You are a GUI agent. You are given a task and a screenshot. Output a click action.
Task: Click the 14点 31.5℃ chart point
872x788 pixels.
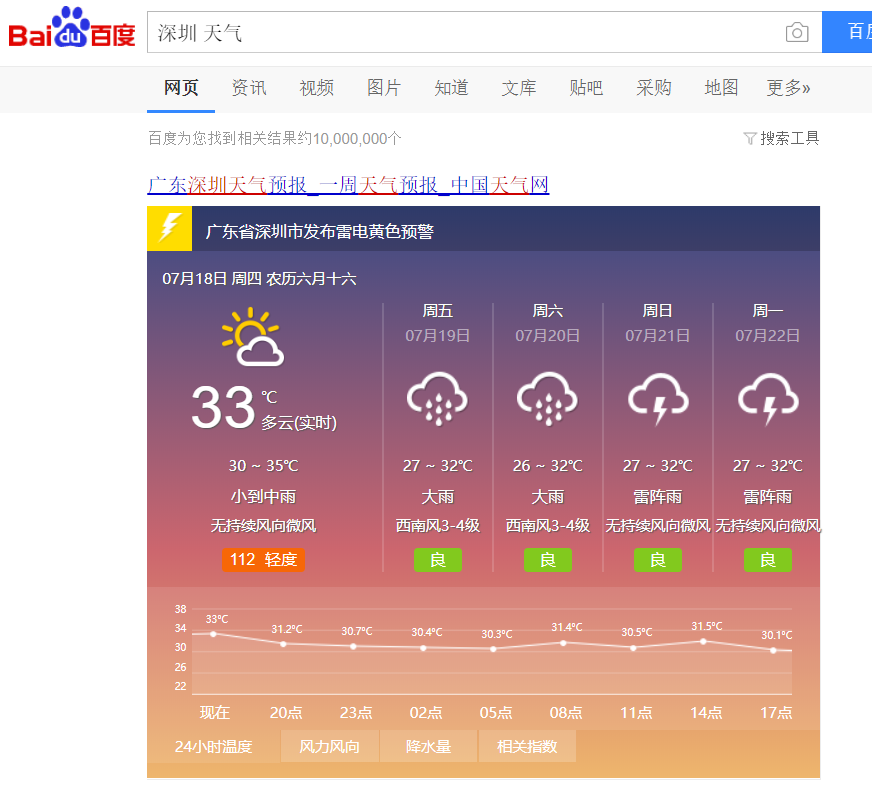click(703, 641)
